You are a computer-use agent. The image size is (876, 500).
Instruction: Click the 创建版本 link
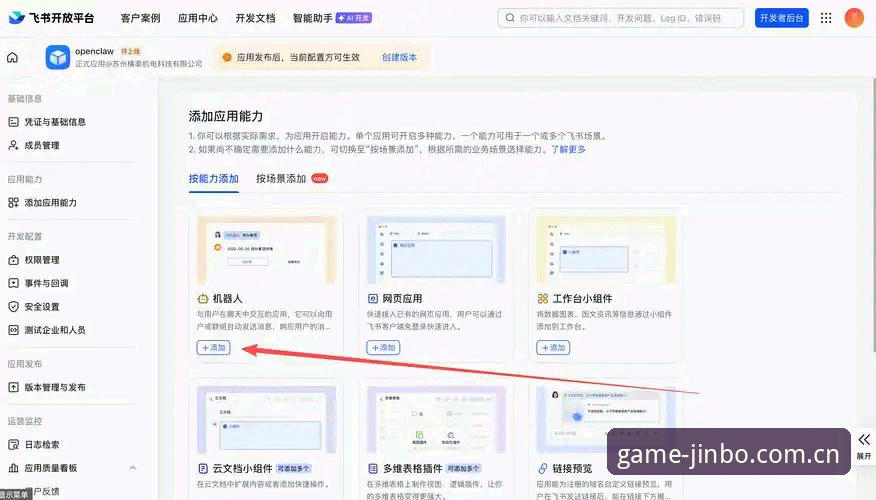(x=399, y=57)
